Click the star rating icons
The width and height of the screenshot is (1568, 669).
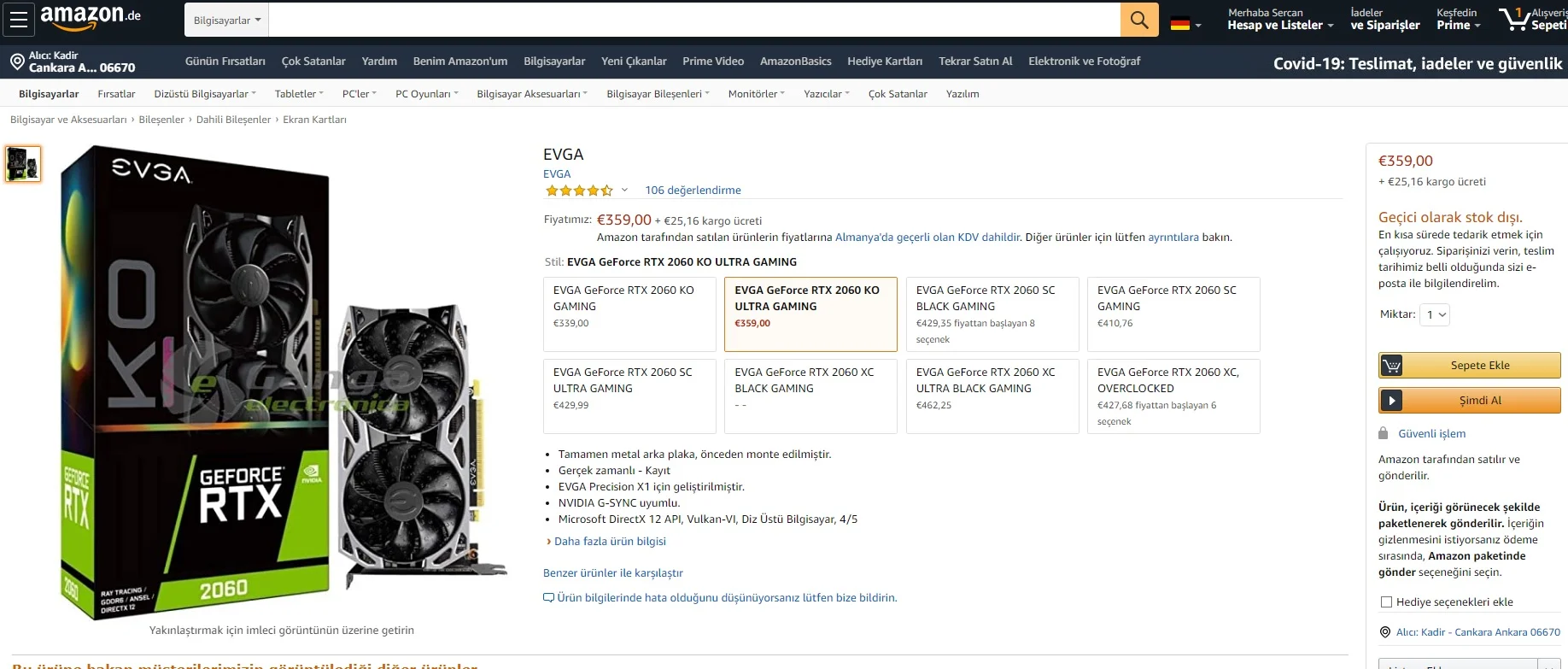pos(579,191)
